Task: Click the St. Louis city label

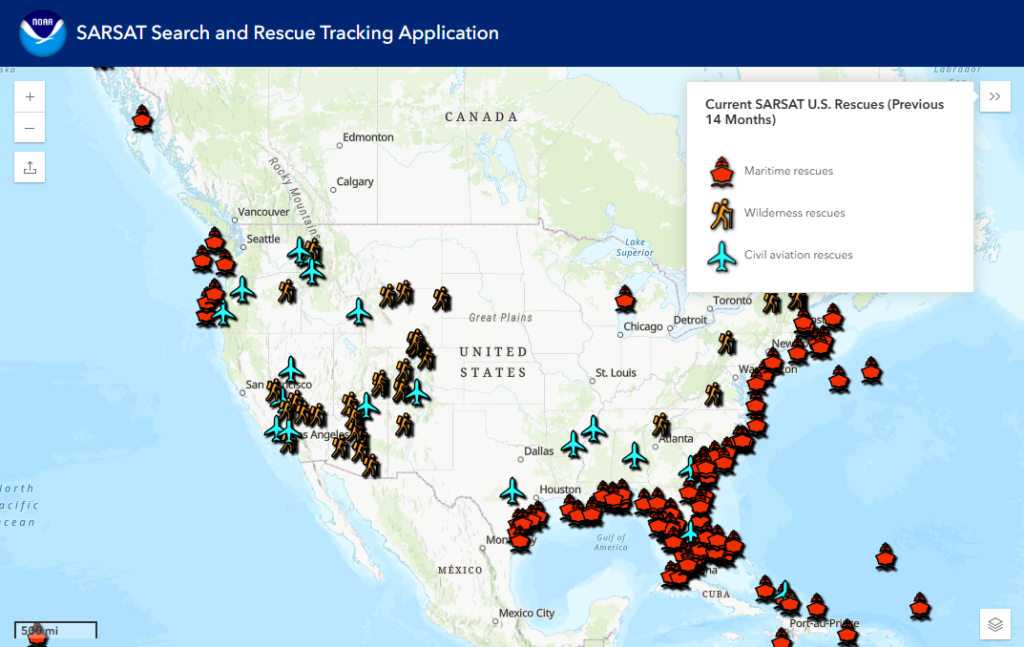Action: (x=616, y=373)
